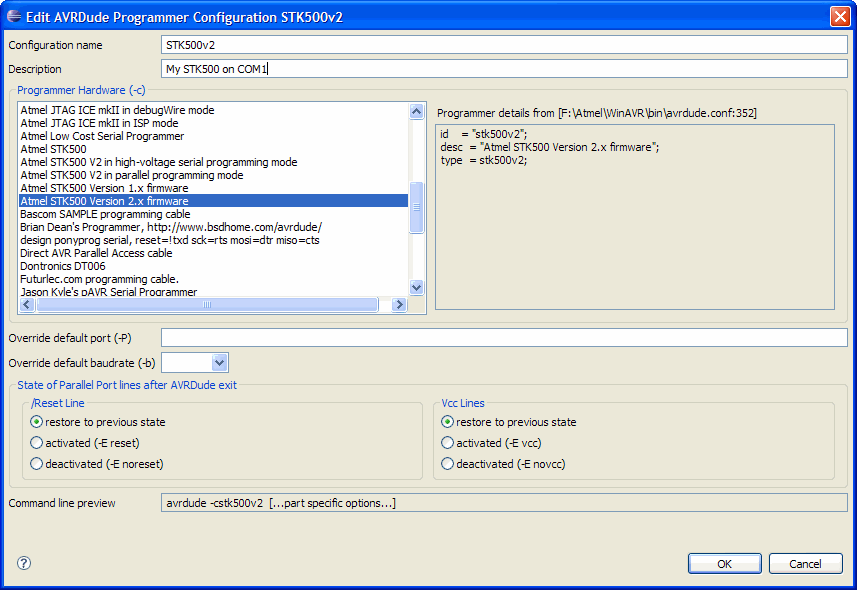Click the down arrow on the programmer list scrollbar
The height and width of the screenshot is (590, 857).
click(414, 287)
